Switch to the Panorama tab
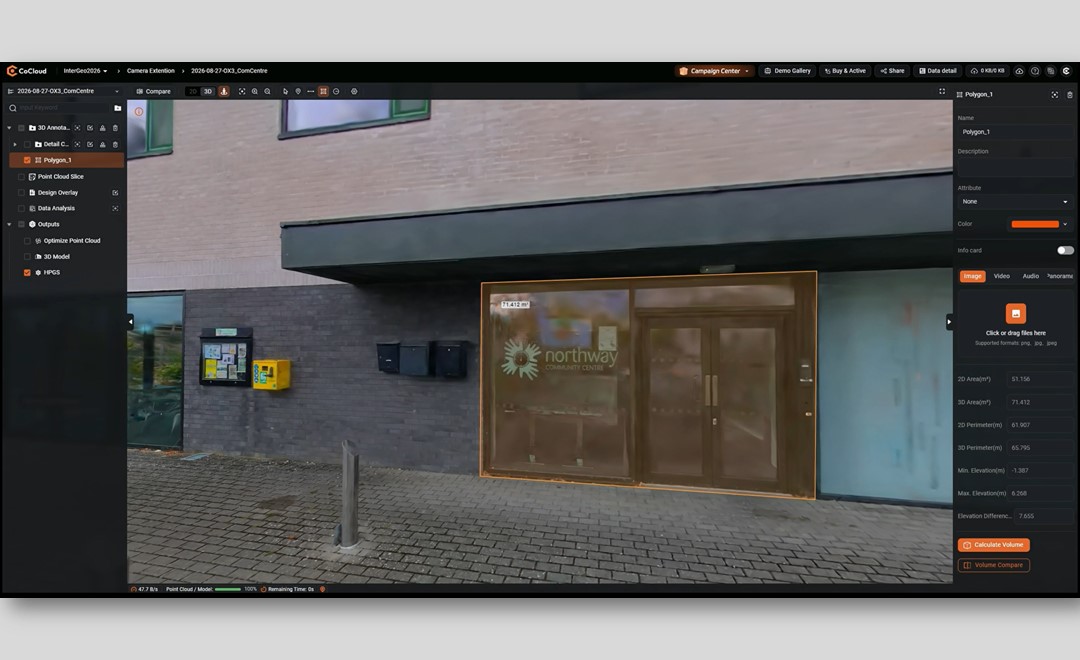 pyautogui.click(x=1060, y=276)
